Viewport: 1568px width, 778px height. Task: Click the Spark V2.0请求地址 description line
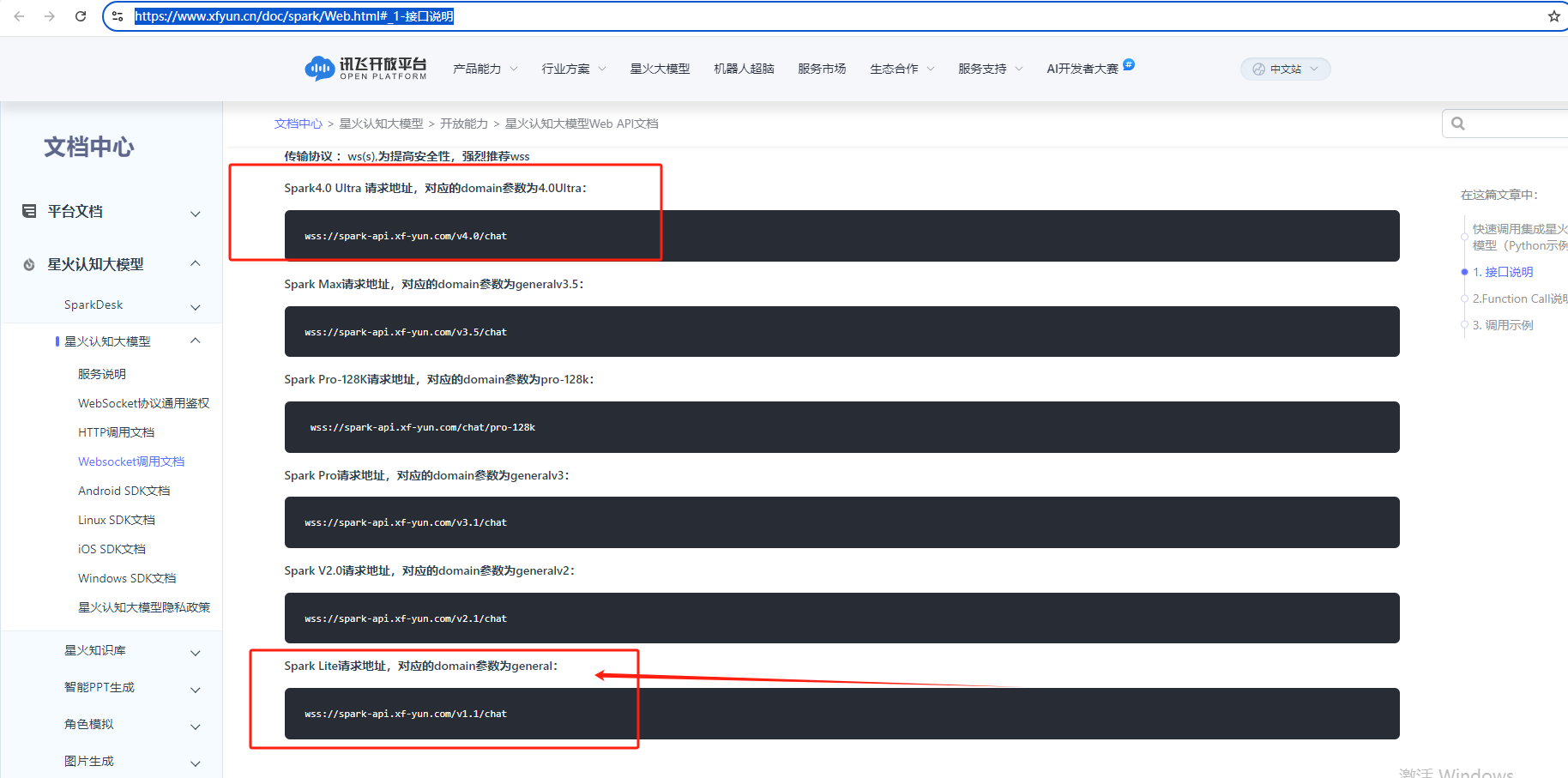point(430,570)
